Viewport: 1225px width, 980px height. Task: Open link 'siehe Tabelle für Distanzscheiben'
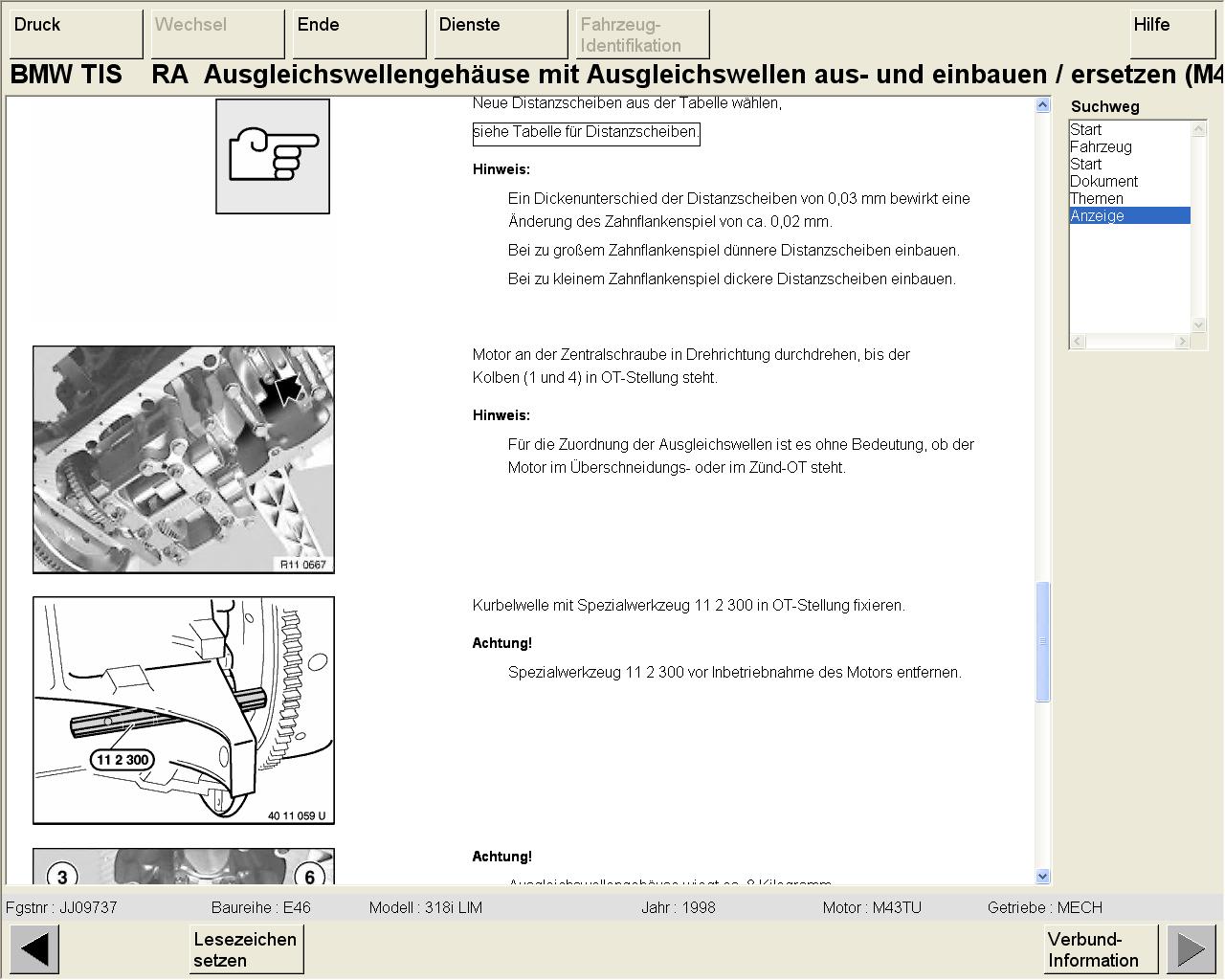click(586, 133)
